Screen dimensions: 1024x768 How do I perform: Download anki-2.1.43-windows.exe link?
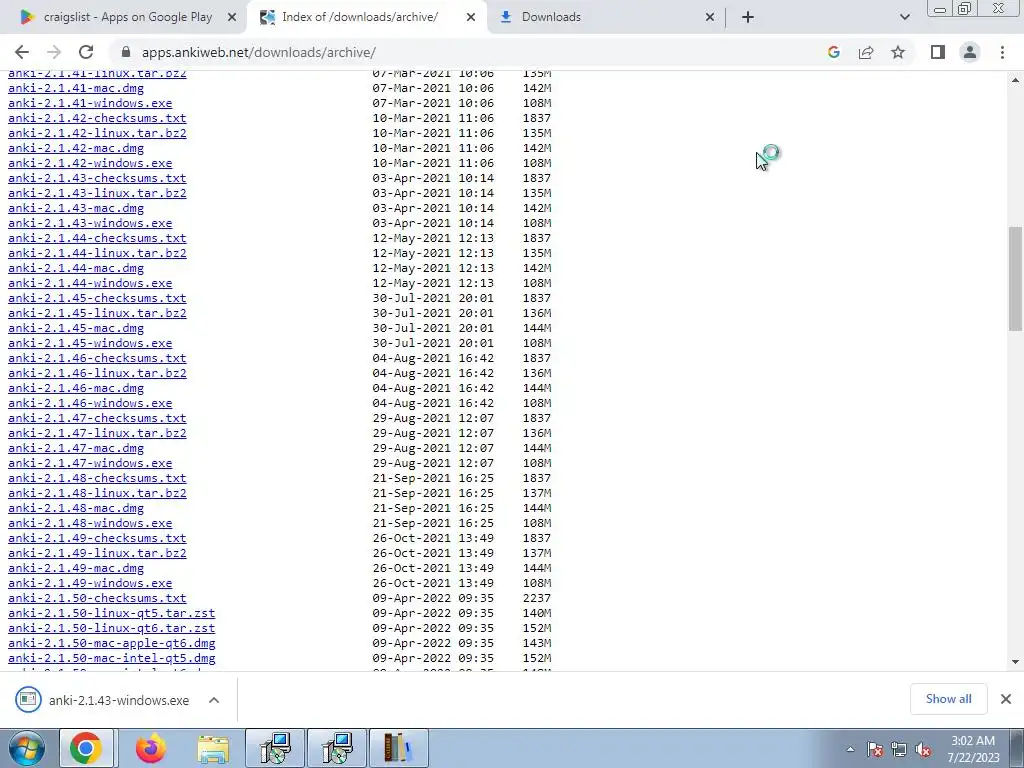[x=90, y=223]
